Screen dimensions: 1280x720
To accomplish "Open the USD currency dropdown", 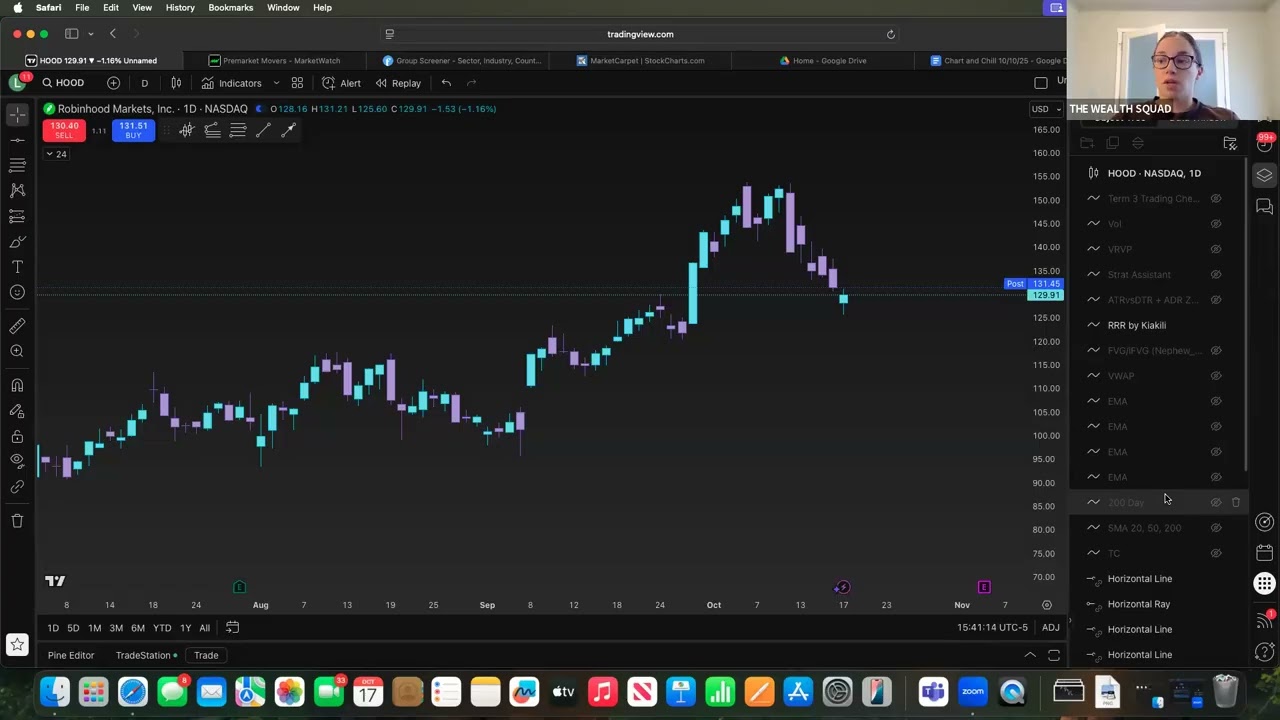I will click(1045, 109).
